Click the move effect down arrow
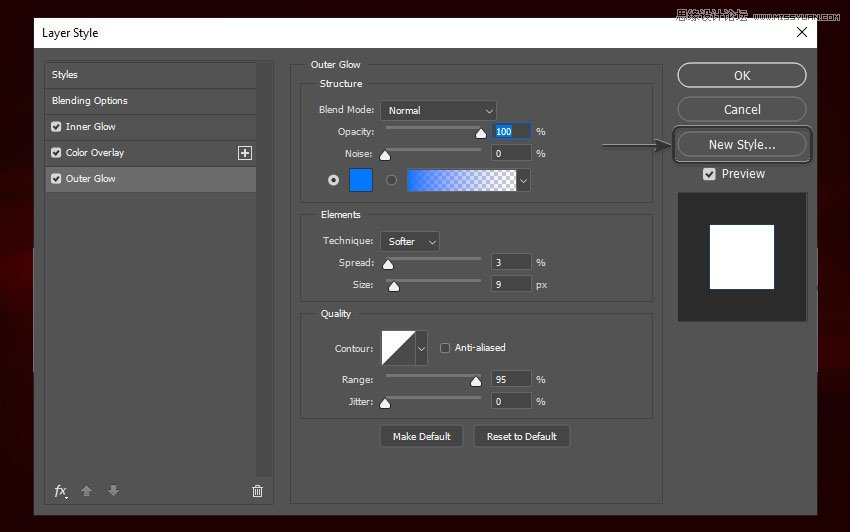Viewport: 850px width, 532px height. [113, 491]
